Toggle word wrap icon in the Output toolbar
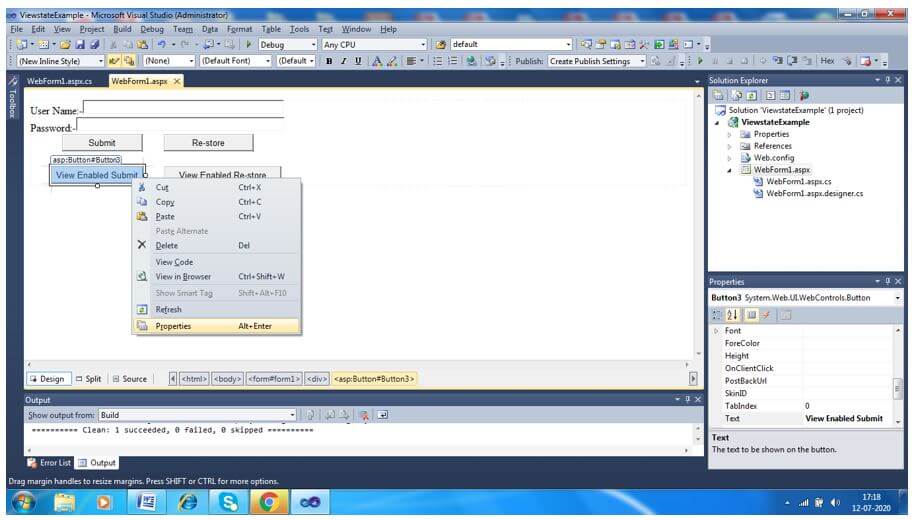This screenshot has width=915, height=520. (x=382, y=415)
